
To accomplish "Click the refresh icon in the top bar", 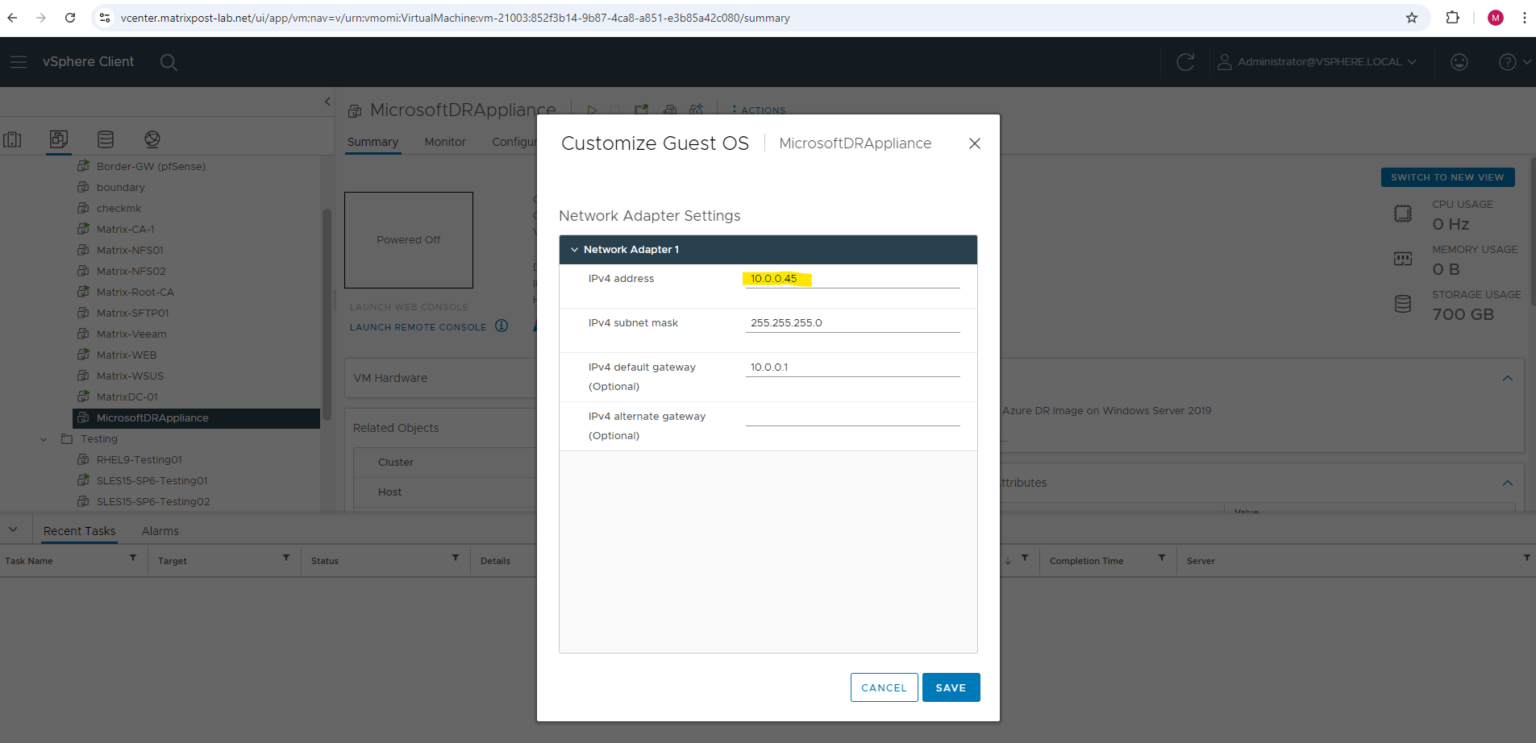I will tap(1184, 62).
